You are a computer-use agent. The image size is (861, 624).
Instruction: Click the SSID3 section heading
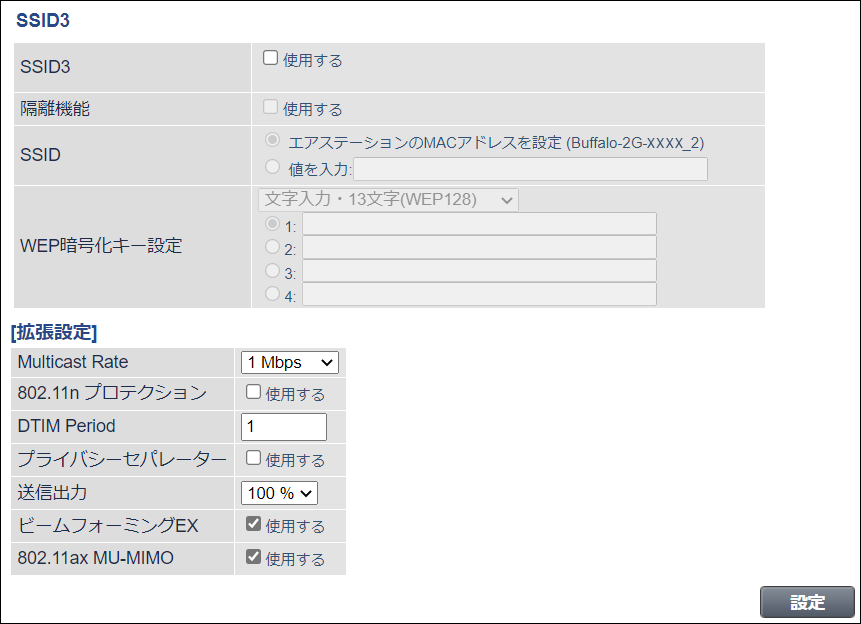point(43,20)
